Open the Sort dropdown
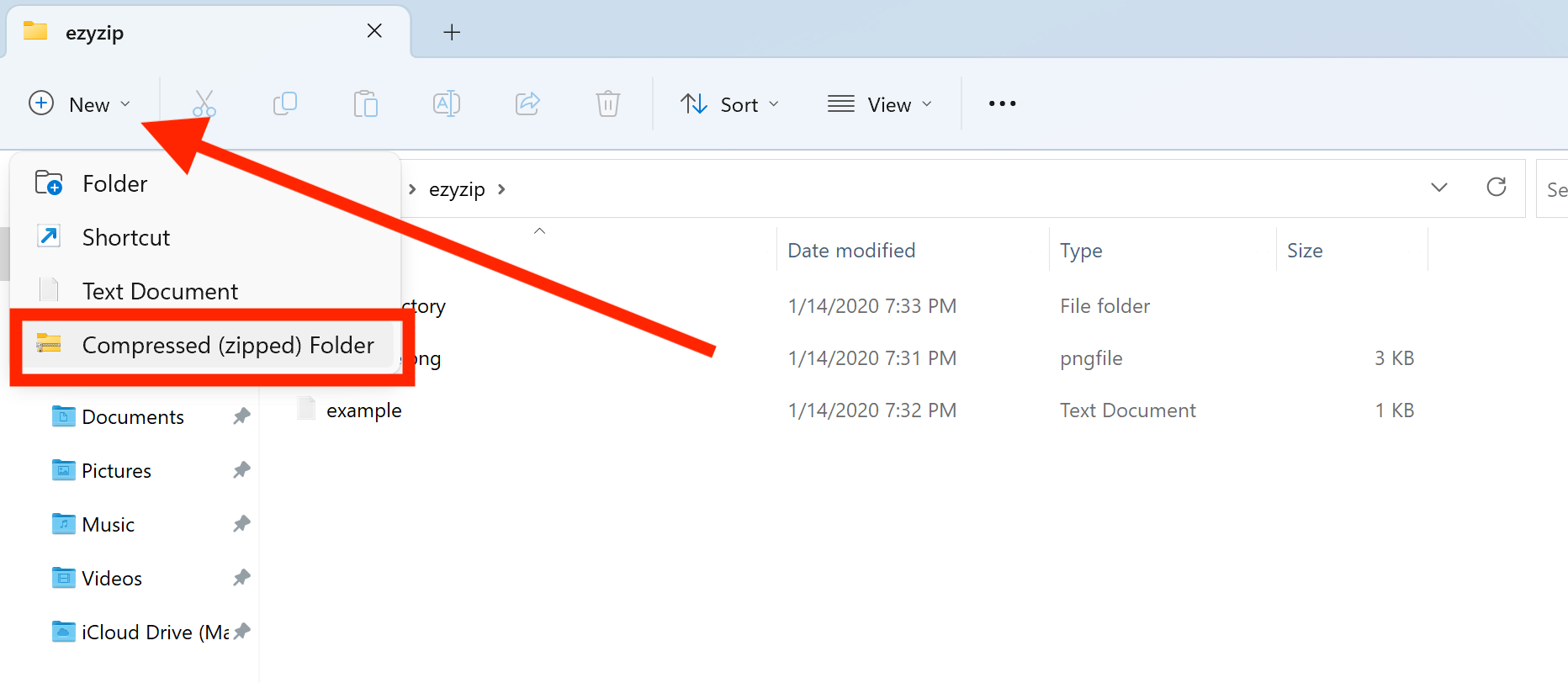The height and width of the screenshot is (683, 1568). click(x=730, y=104)
